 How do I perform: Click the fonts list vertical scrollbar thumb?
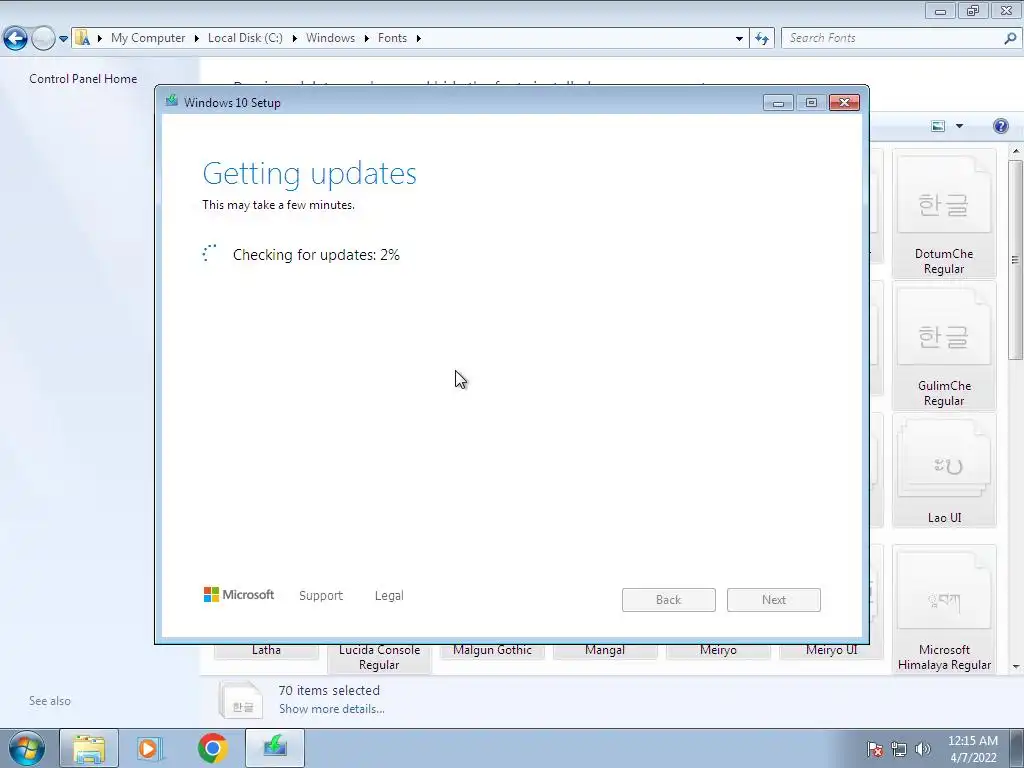[x=1016, y=260]
